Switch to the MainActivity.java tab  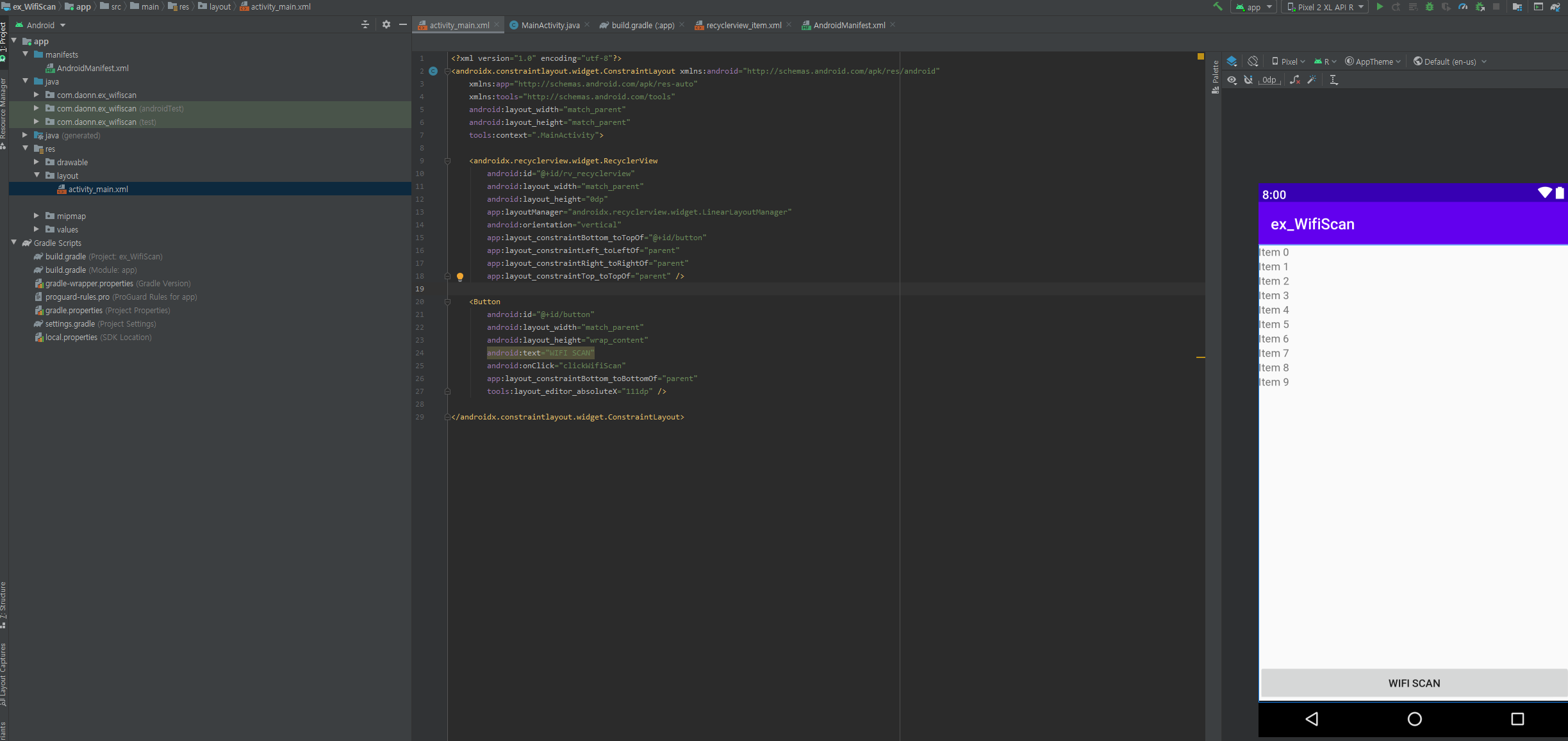pos(549,25)
